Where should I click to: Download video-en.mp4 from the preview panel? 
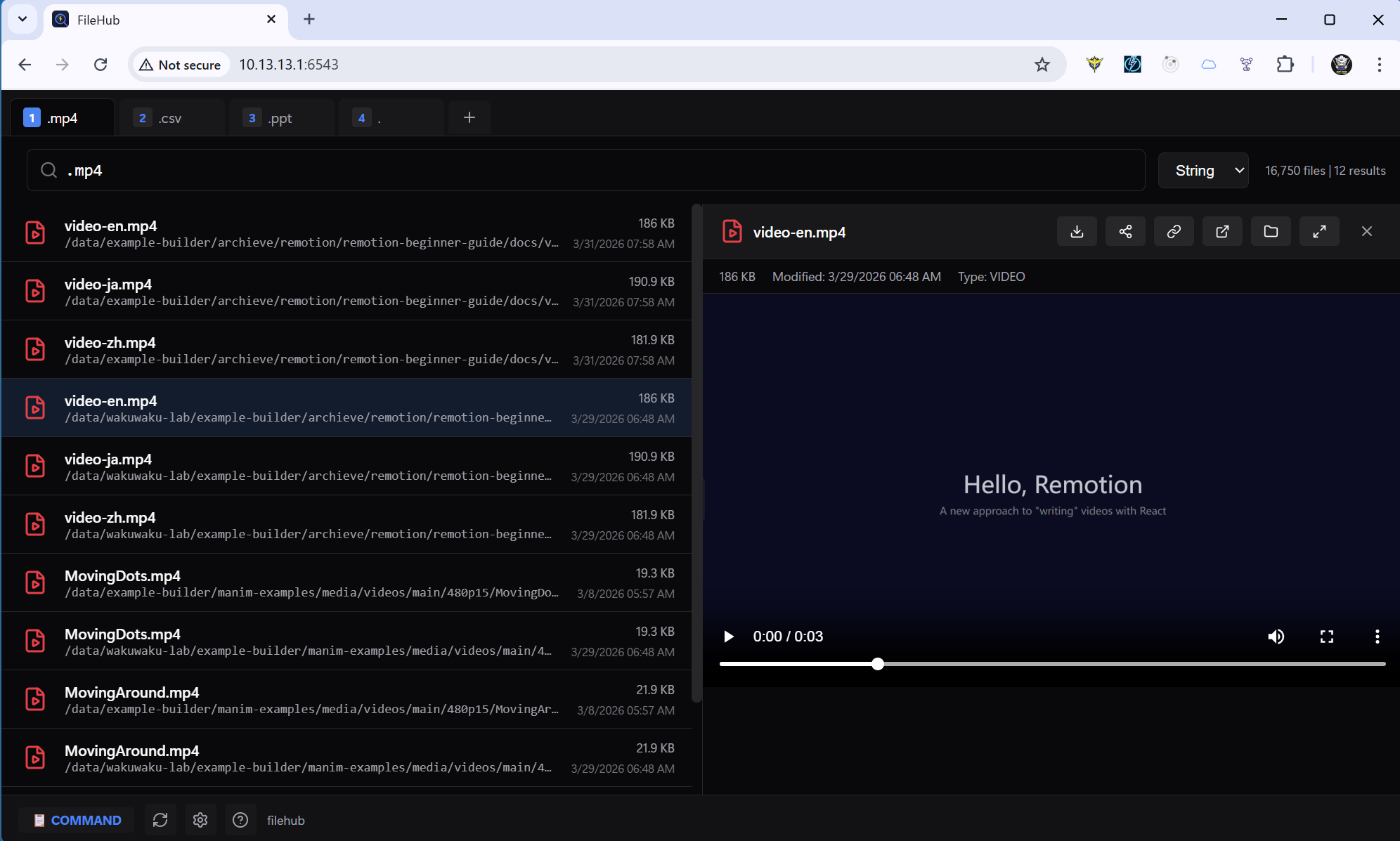point(1077,231)
